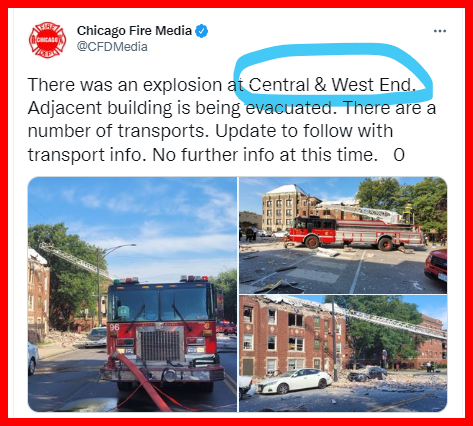473x426 pixels.
Task: Visit the Chicago Fire Media profile name
Action: 134,31
